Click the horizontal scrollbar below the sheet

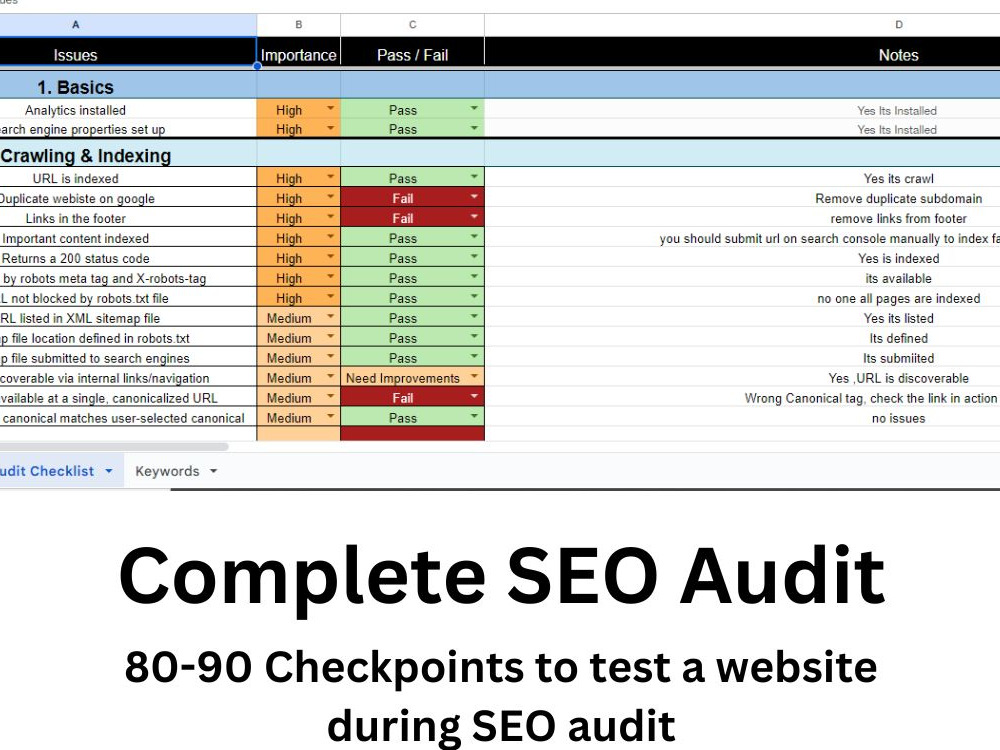(114, 446)
